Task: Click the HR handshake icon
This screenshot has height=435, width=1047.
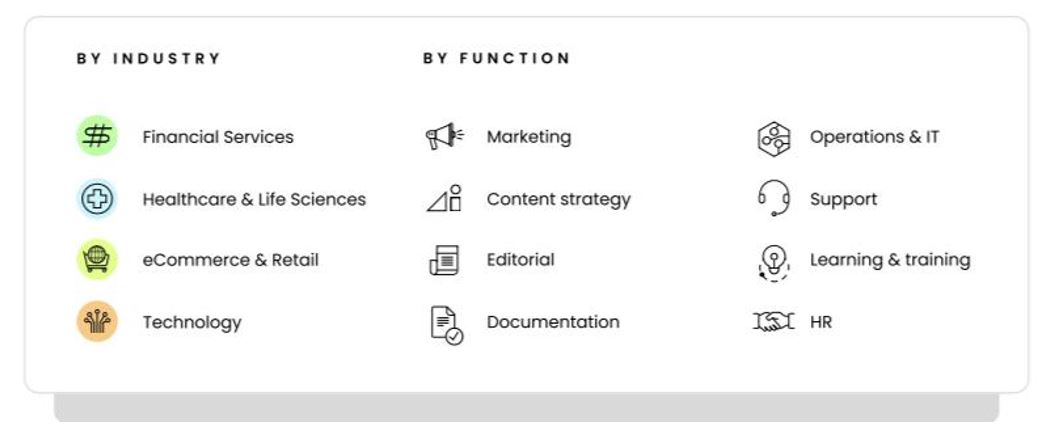Action: point(773,322)
